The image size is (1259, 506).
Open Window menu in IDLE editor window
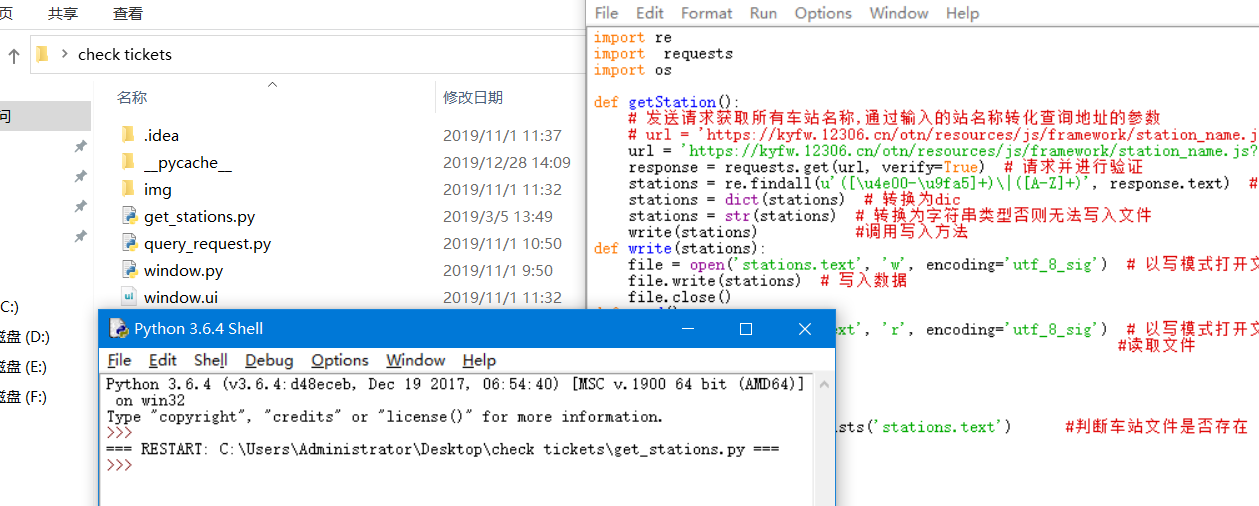899,13
